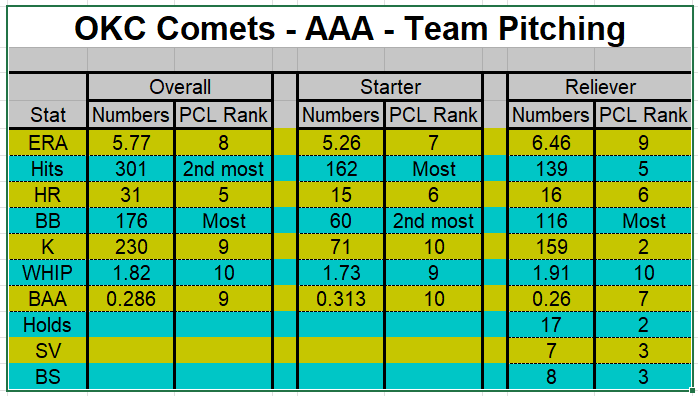
Task: Click the Overall Hits cell 301
Action: point(131,169)
